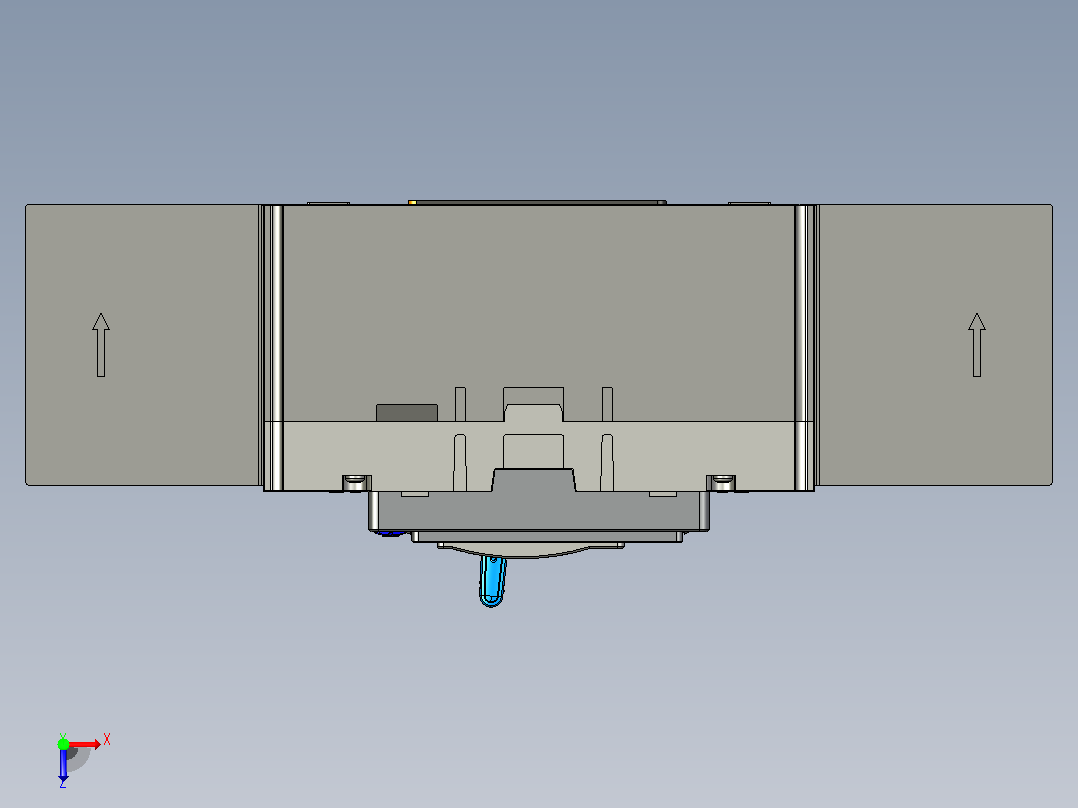
Task: Select the left mounting screw tab
Action: pyautogui.click(x=356, y=483)
